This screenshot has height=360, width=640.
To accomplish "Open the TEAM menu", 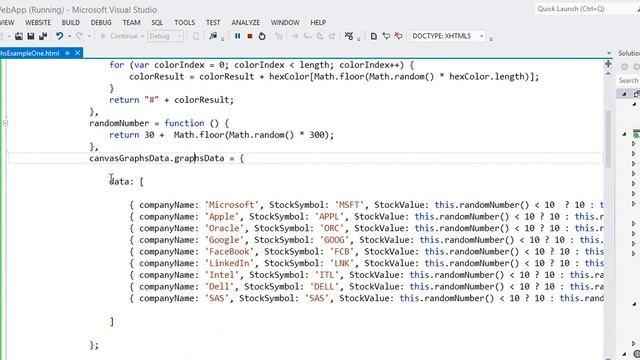I will pos(131,22).
